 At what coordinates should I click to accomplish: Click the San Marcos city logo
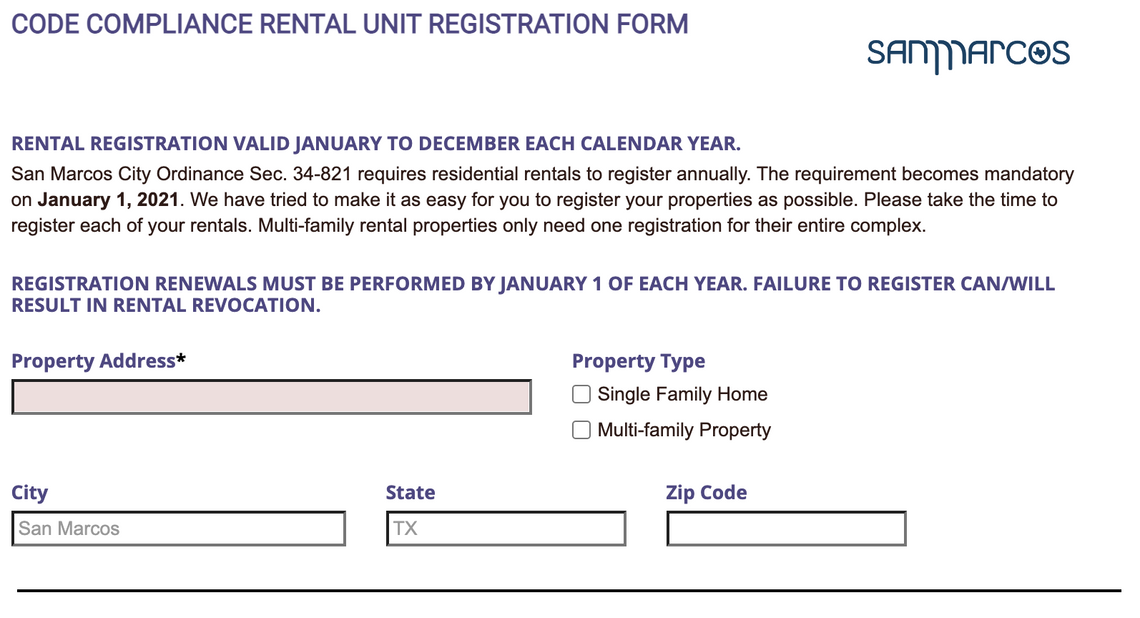pos(967,52)
